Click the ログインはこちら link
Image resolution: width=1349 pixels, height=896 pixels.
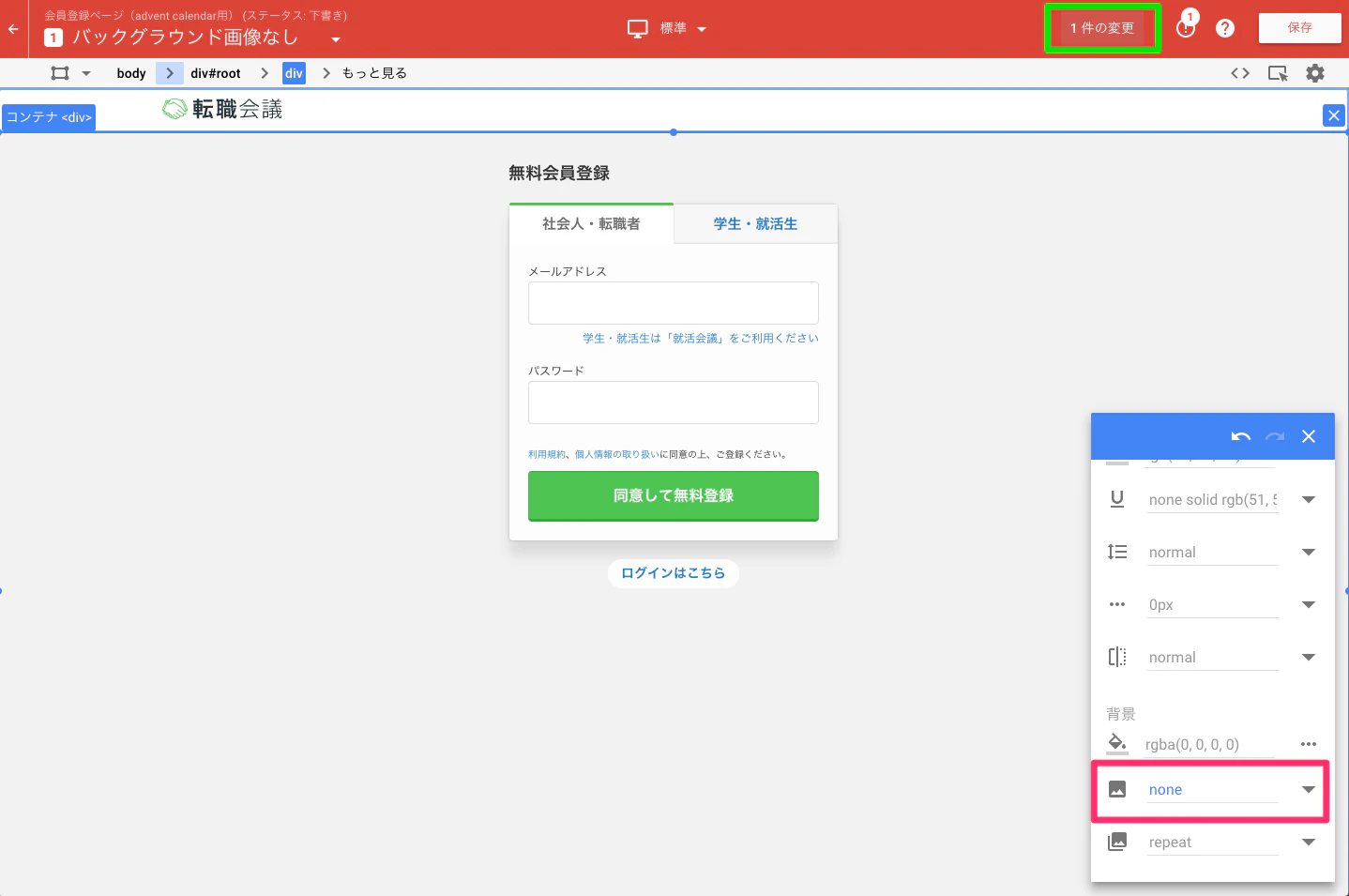(674, 573)
